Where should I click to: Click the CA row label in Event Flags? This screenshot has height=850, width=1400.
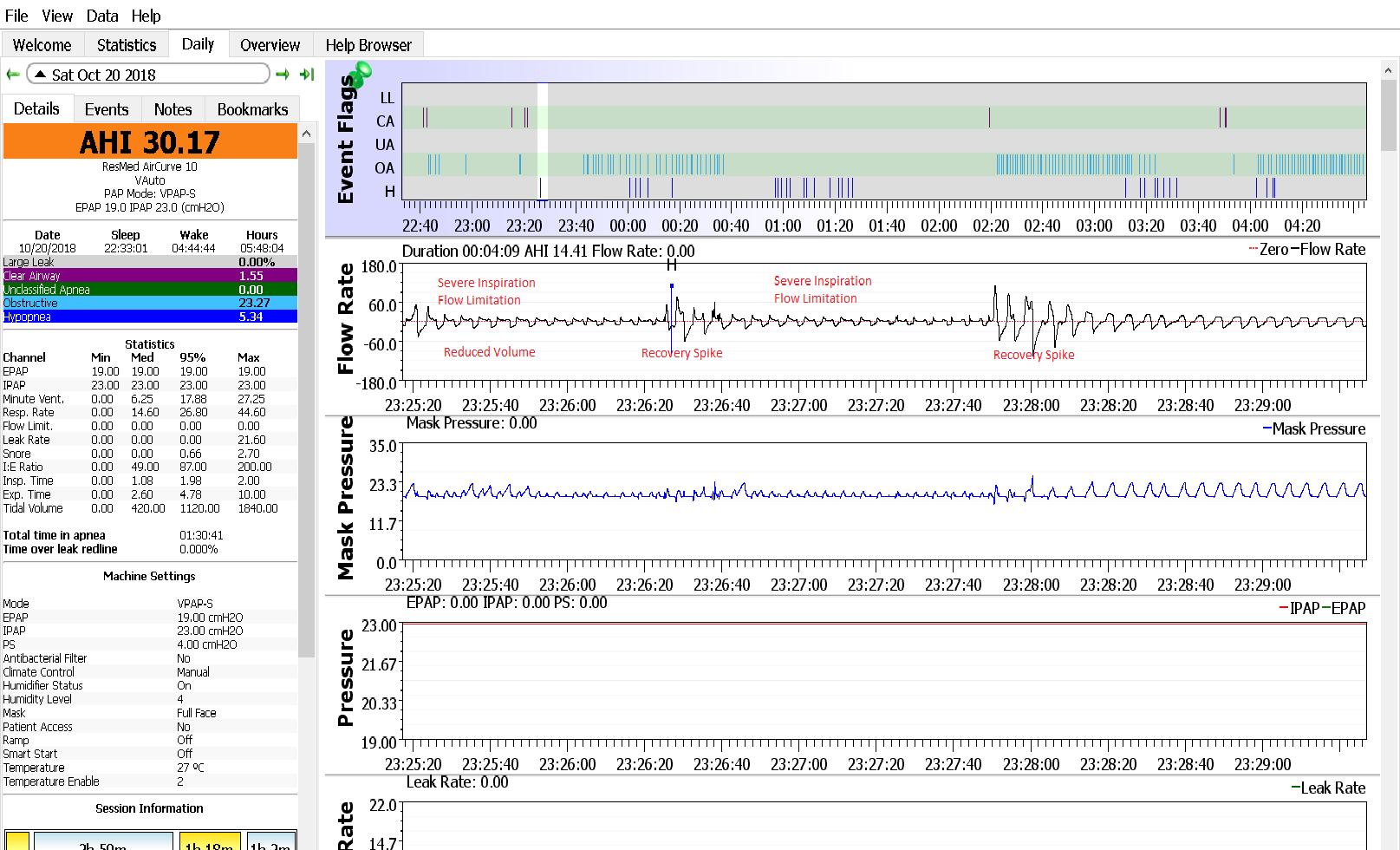pos(385,121)
